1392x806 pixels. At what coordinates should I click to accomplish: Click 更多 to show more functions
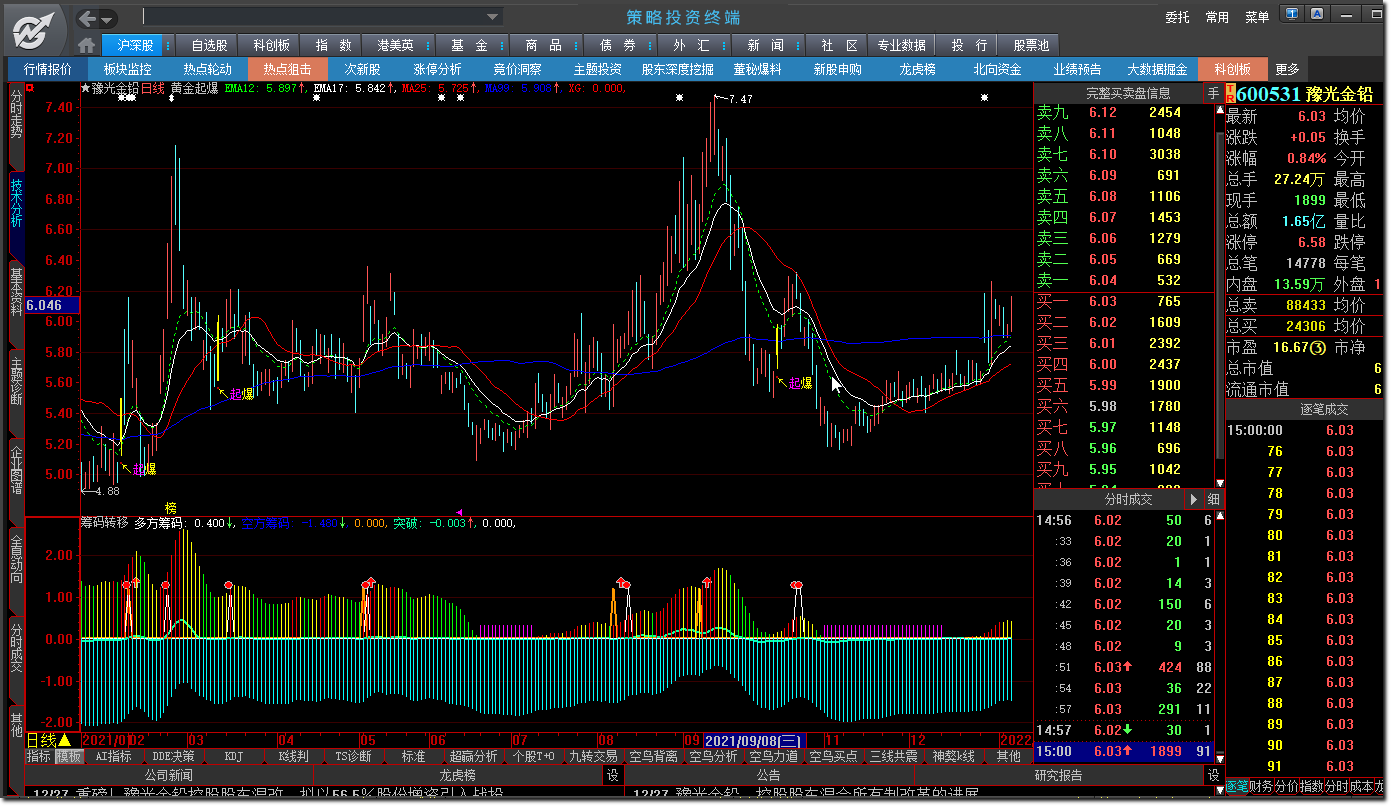(1287, 69)
